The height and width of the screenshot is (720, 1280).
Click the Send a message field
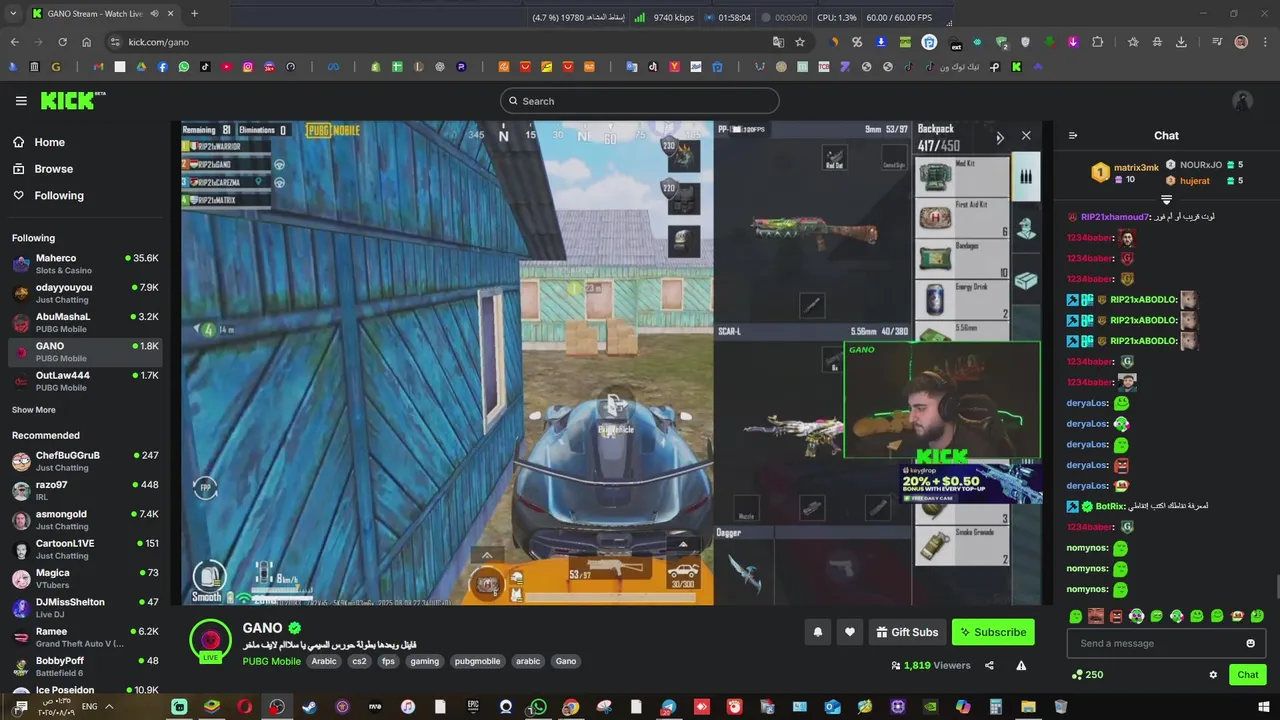1166,643
